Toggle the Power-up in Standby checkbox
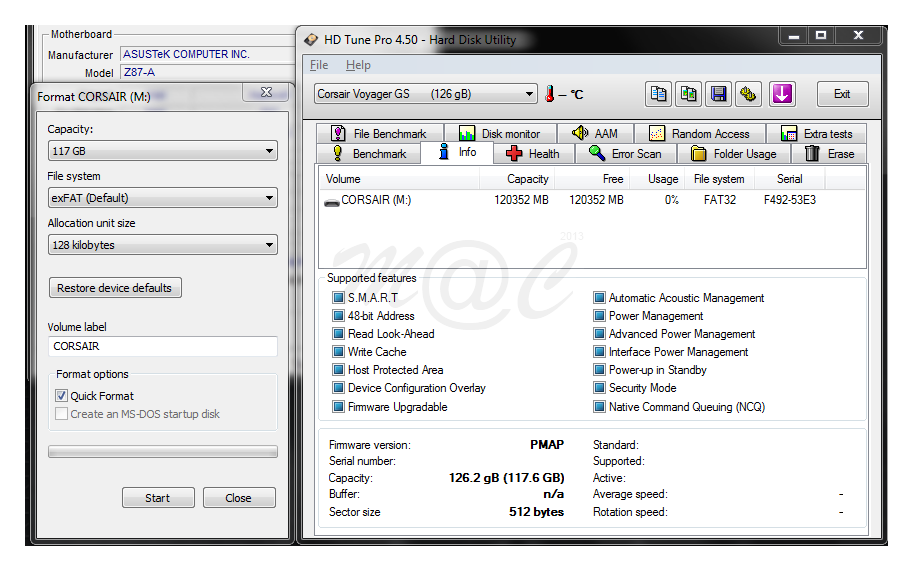 (x=599, y=370)
